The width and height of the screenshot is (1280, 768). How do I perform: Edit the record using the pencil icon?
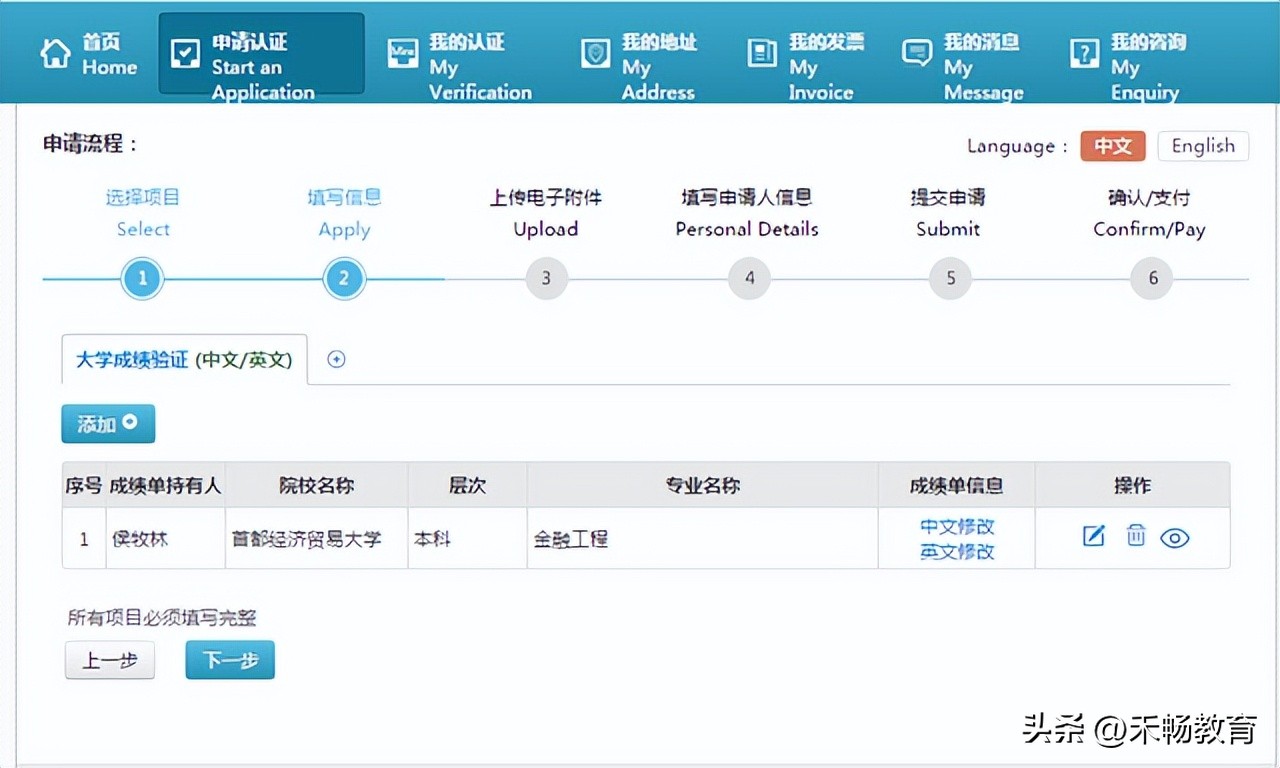point(1093,536)
